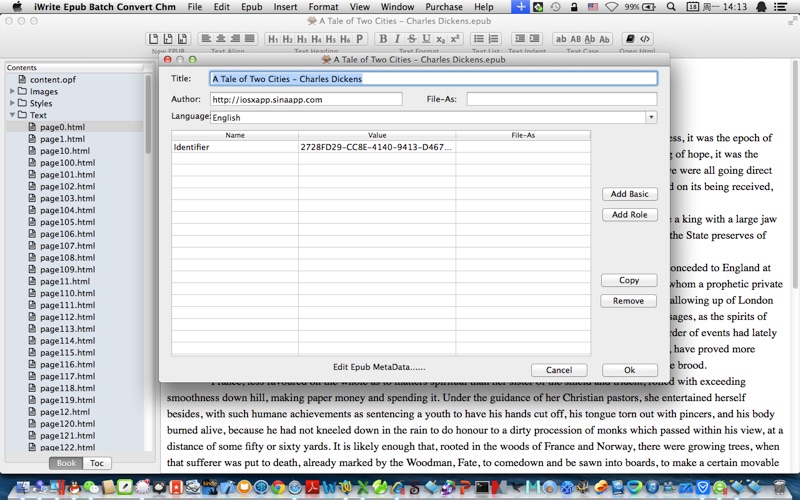Open the Epub menu

(252, 7)
